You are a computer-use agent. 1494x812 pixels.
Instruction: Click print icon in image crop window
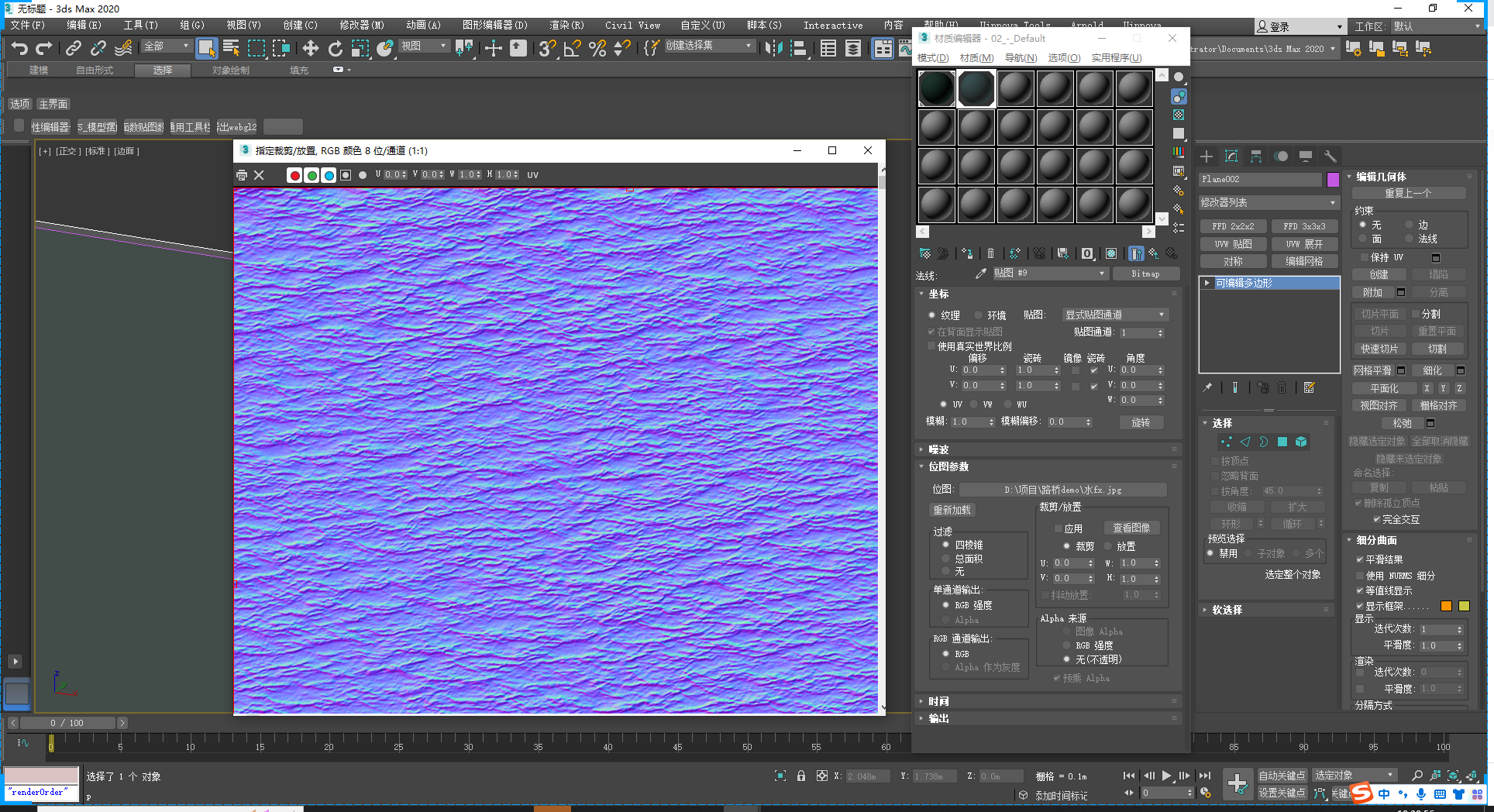242,175
